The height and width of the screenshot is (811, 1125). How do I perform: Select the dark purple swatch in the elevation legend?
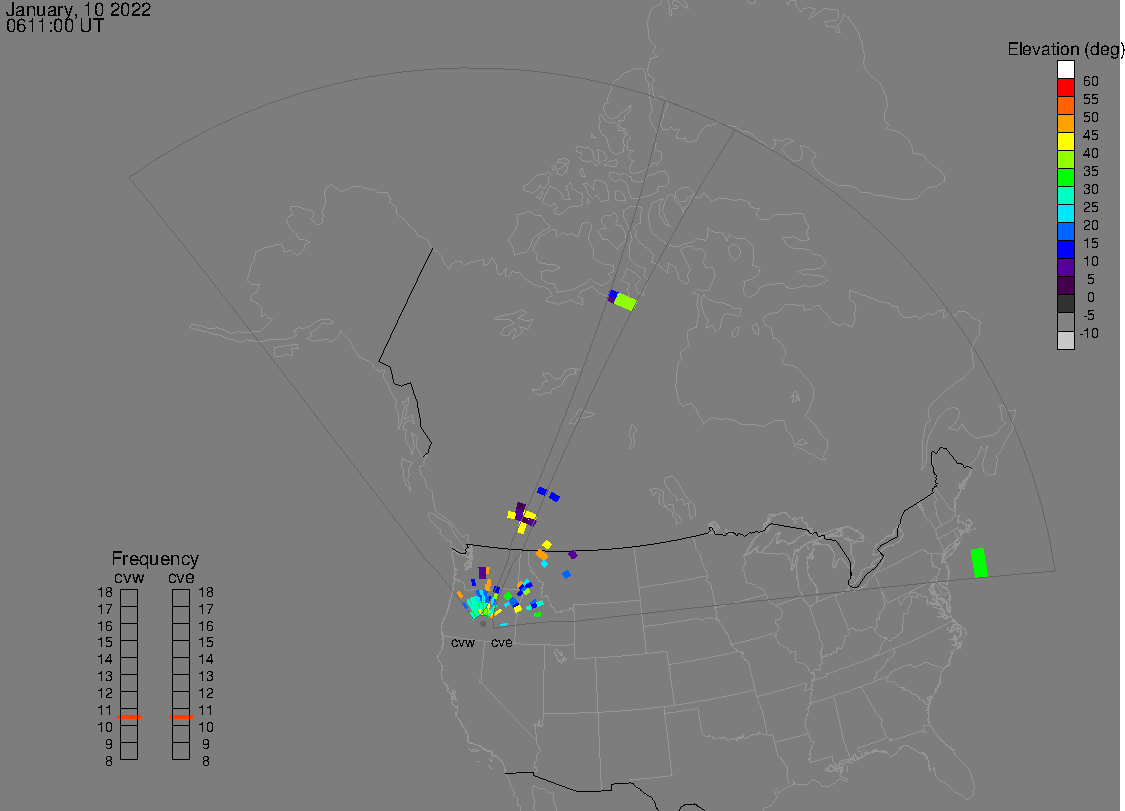tap(1065, 285)
